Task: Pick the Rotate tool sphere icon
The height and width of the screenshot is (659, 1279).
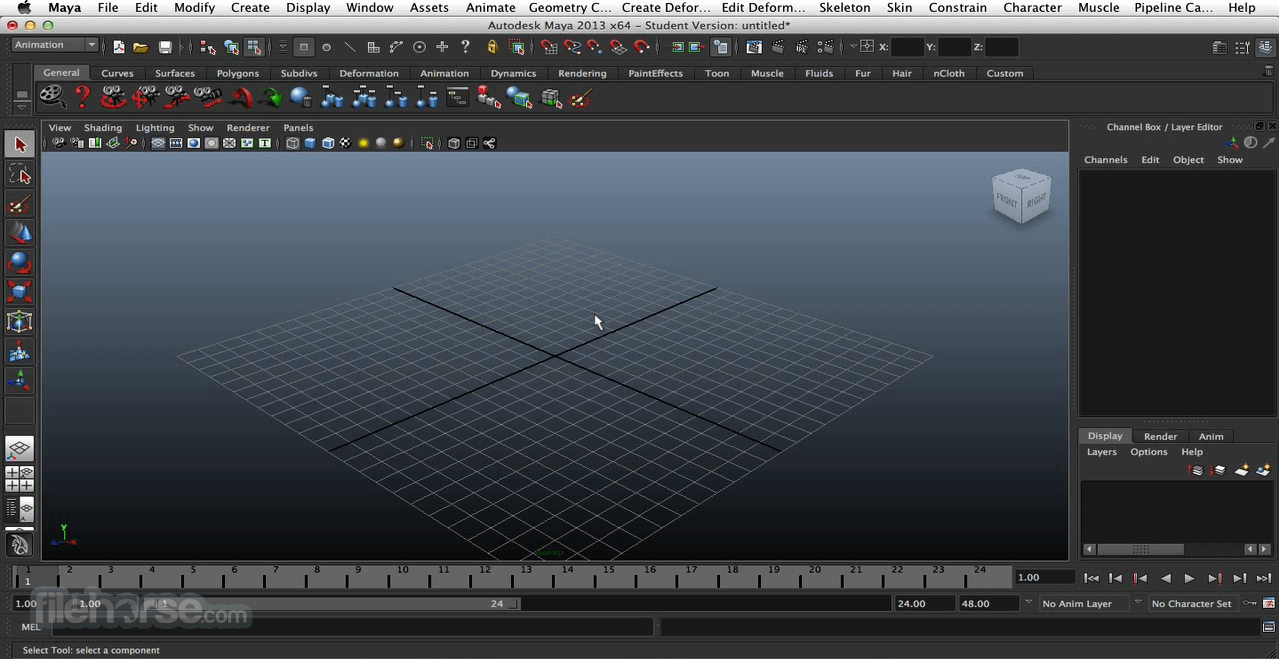Action: pos(19,263)
